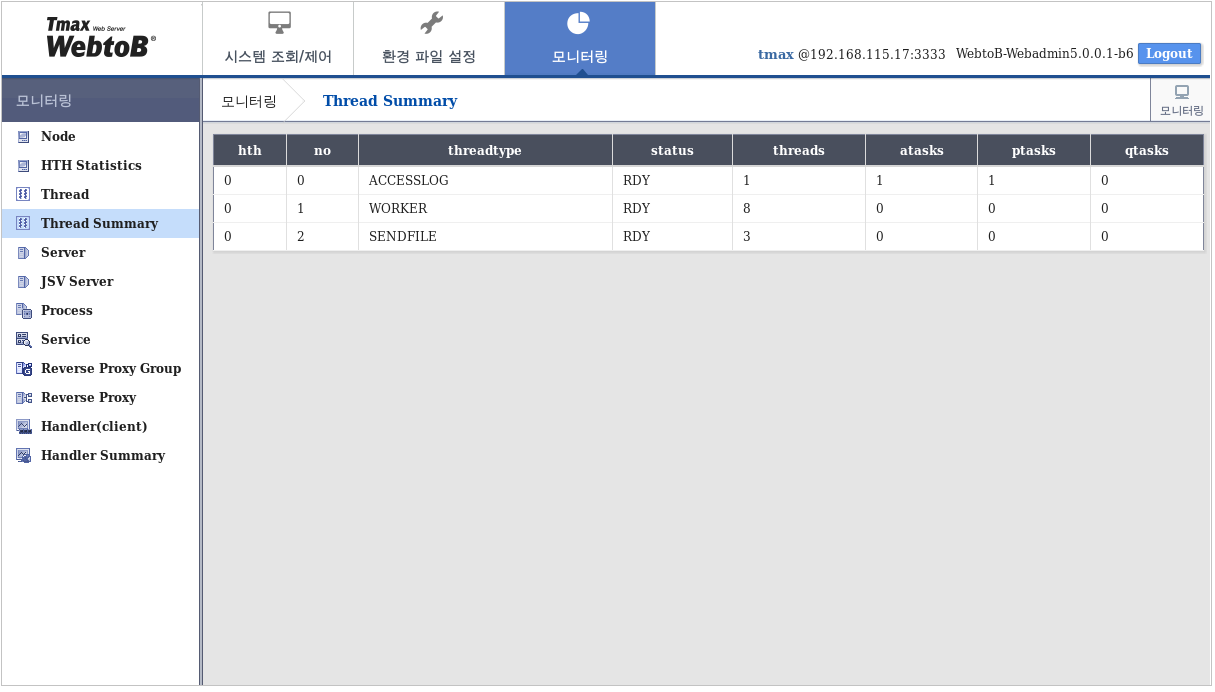Click the @192.168.115.17:3333 address text
The width and height of the screenshot is (1215, 692).
tap(872, 54)
